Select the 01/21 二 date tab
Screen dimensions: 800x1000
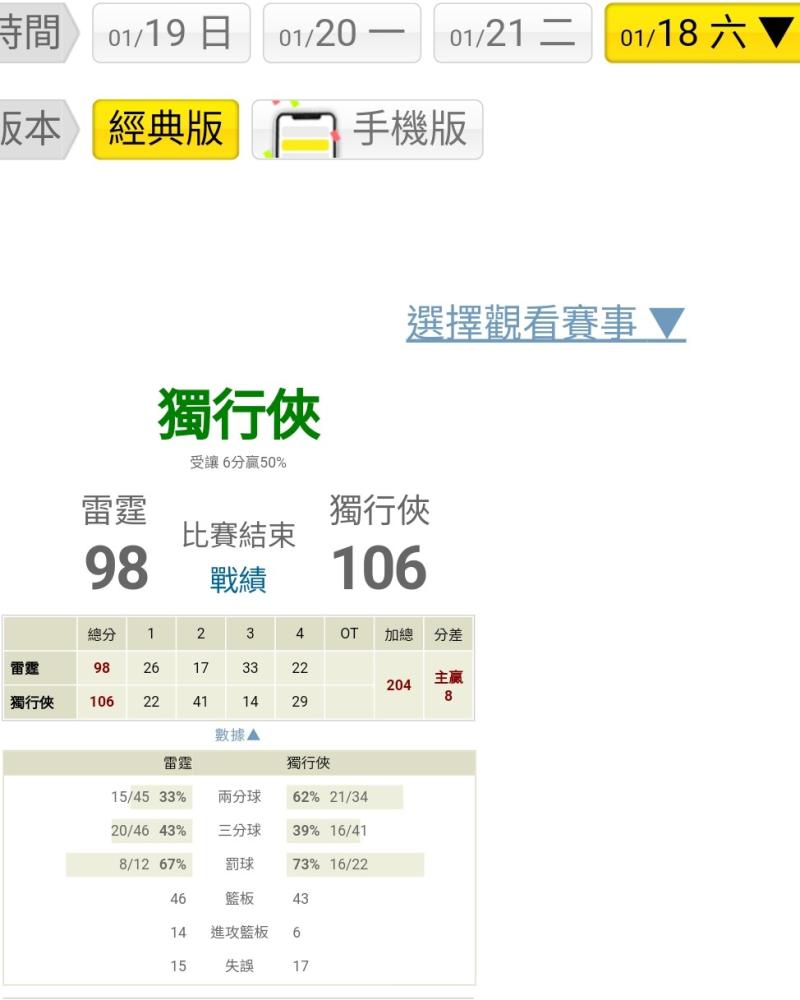point(512,33)
